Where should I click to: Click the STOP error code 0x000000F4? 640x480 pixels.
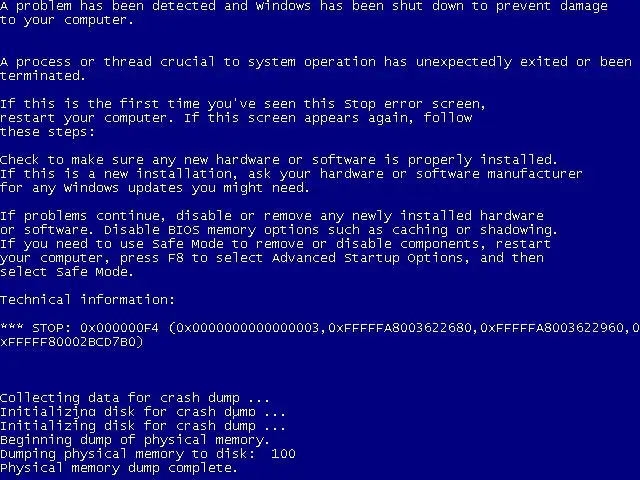[x=119, y=328]
